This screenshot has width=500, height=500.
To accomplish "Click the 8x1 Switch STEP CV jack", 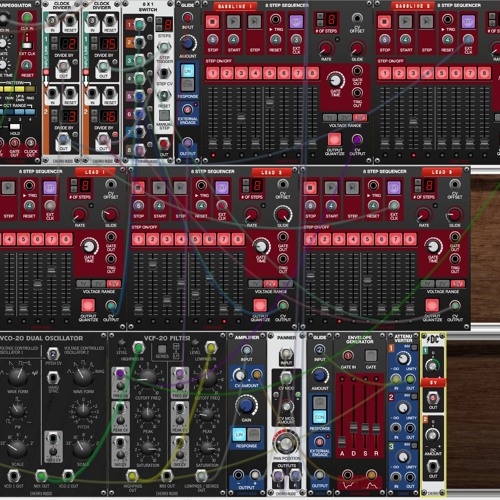I will click(164, 73).
